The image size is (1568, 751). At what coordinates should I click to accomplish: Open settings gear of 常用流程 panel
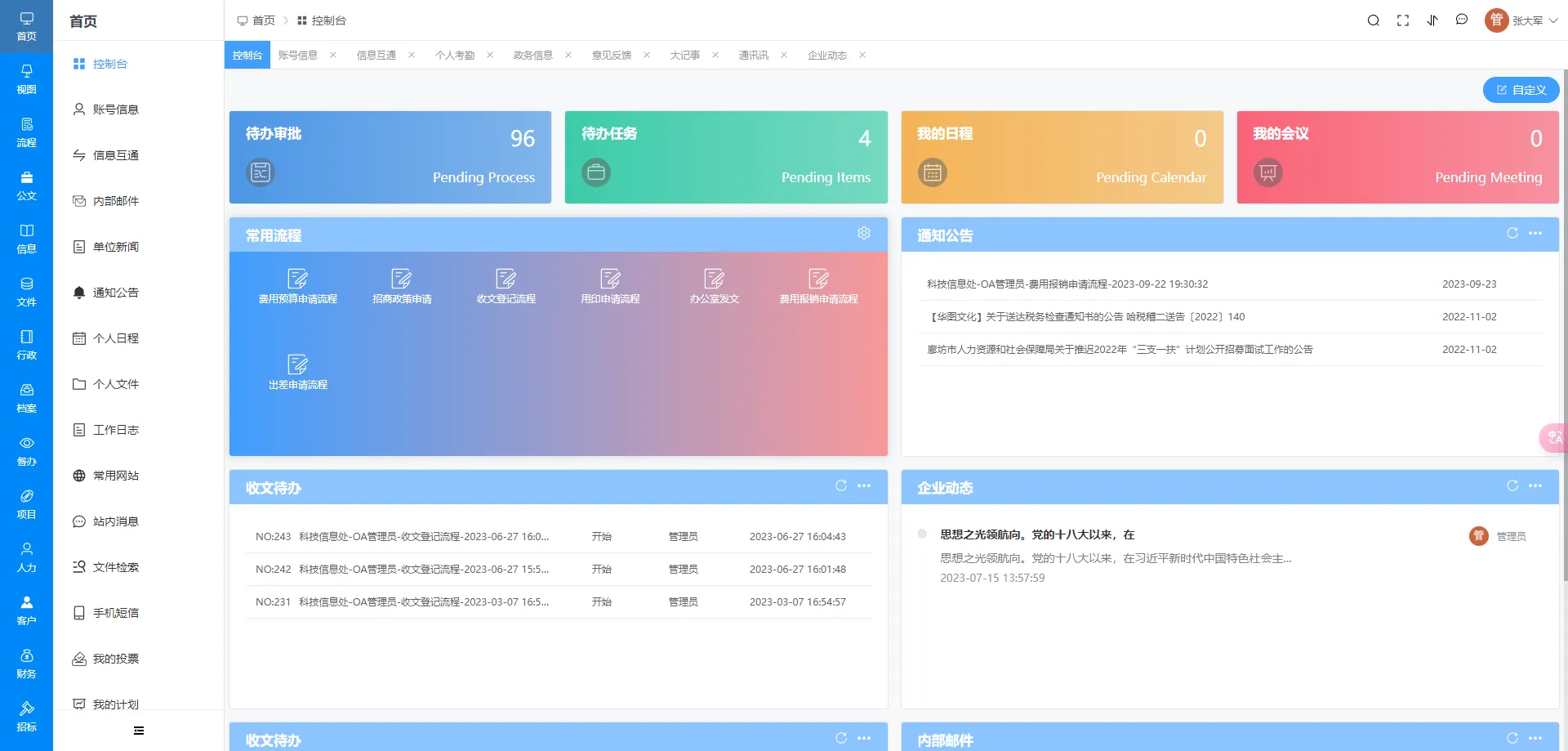864,234
